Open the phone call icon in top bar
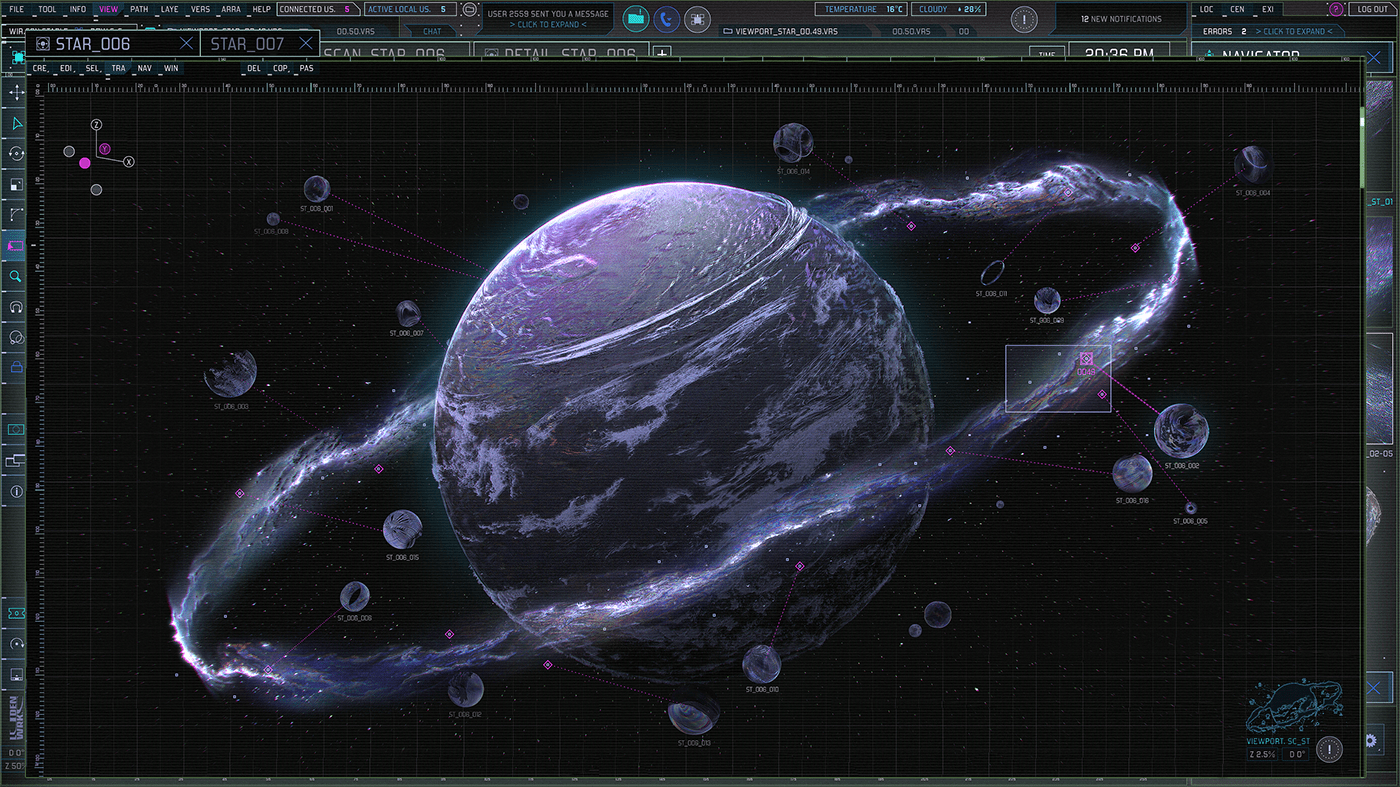 point(665,18)
